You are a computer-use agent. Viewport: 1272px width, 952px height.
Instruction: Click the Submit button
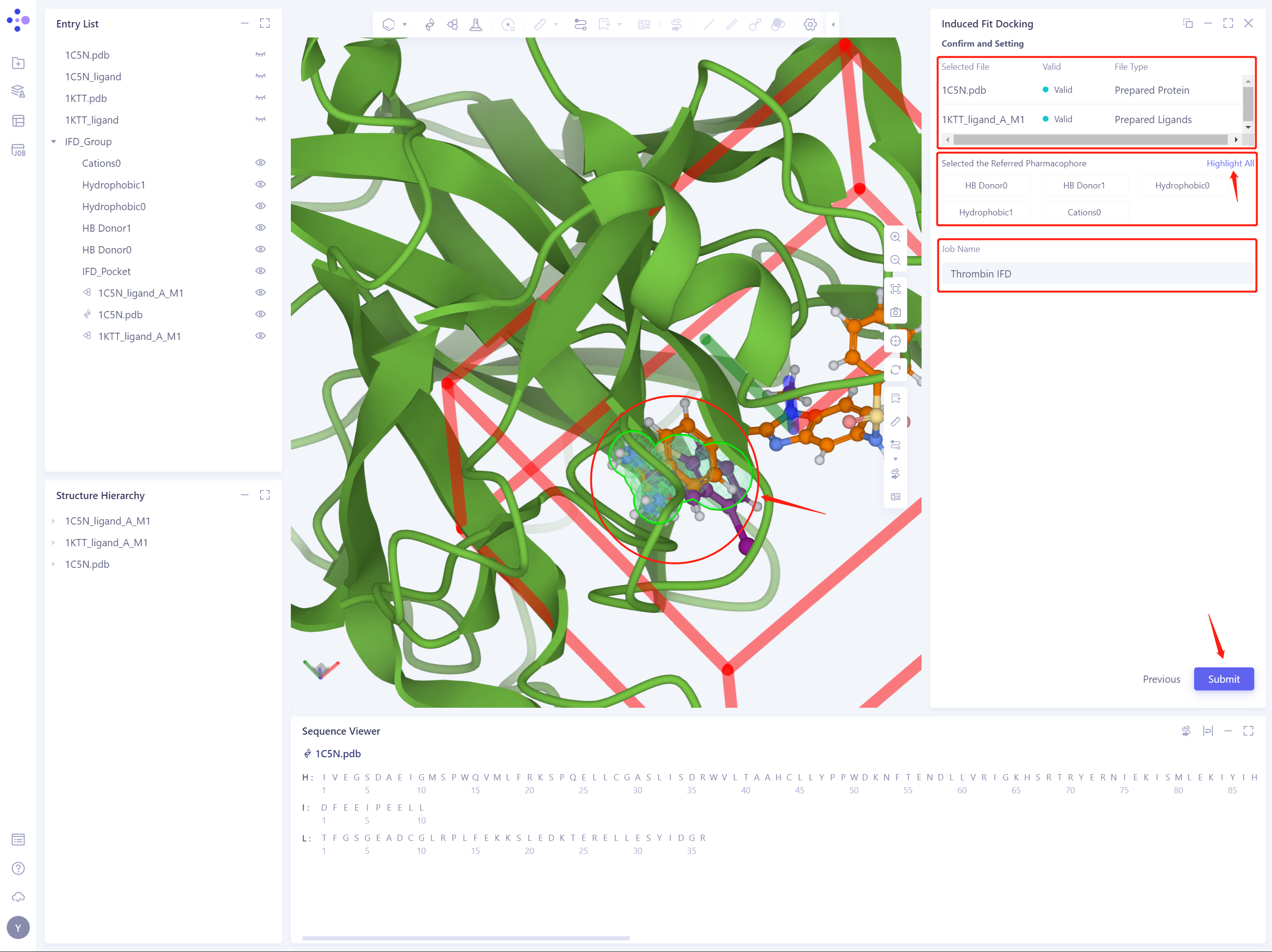1223,679
